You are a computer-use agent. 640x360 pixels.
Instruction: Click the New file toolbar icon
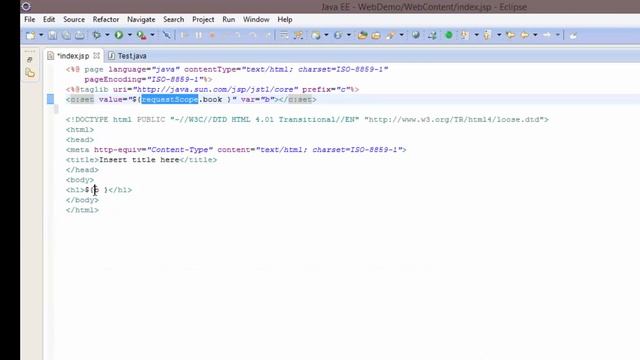(x=30, y=36)
